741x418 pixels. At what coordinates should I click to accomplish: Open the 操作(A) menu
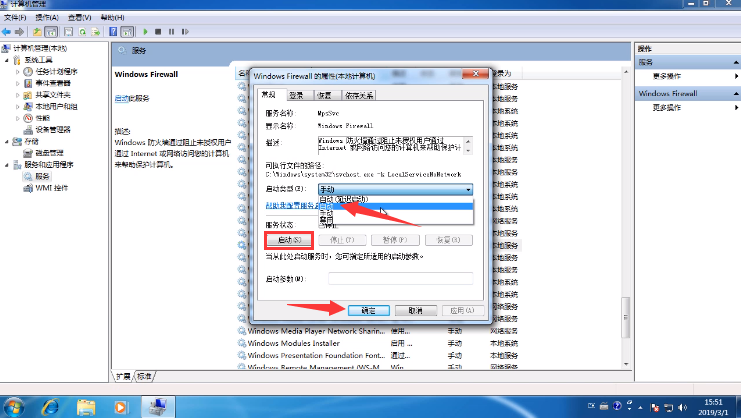[x=47, y=17]
